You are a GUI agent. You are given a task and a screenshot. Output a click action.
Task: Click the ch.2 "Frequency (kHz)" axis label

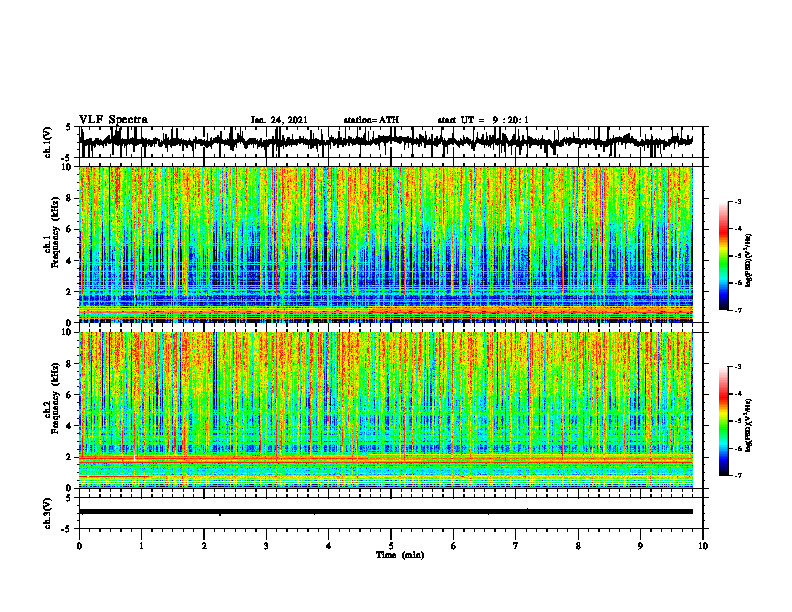tap(56, 398)
